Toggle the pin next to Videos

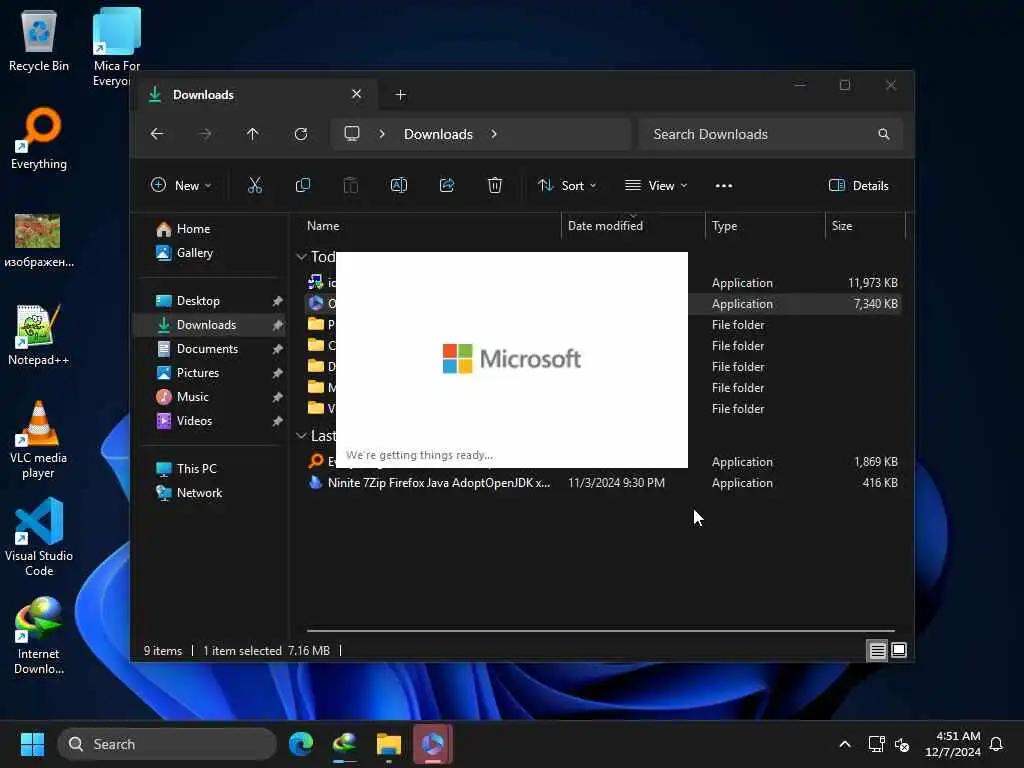click(277, 421)
